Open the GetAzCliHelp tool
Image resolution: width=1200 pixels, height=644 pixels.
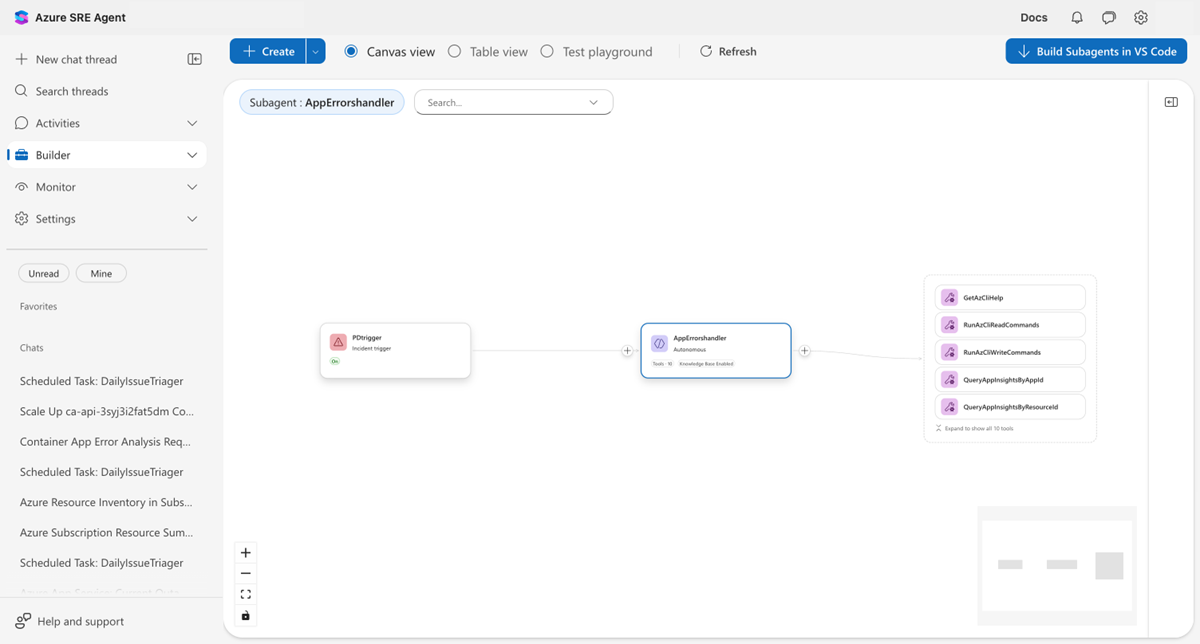(1009, 297)
